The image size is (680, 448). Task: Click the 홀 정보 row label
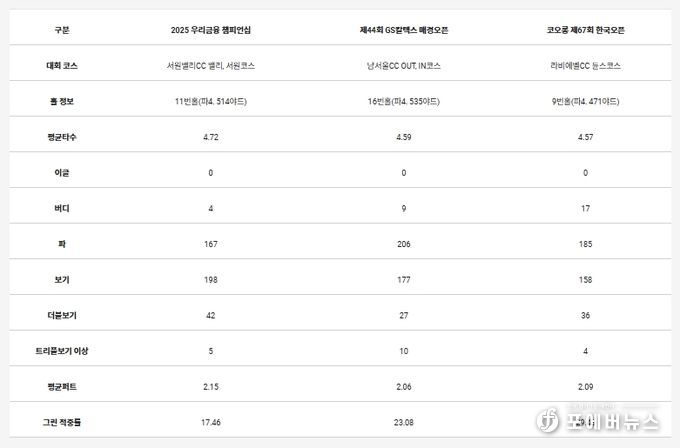coord(63,101)
